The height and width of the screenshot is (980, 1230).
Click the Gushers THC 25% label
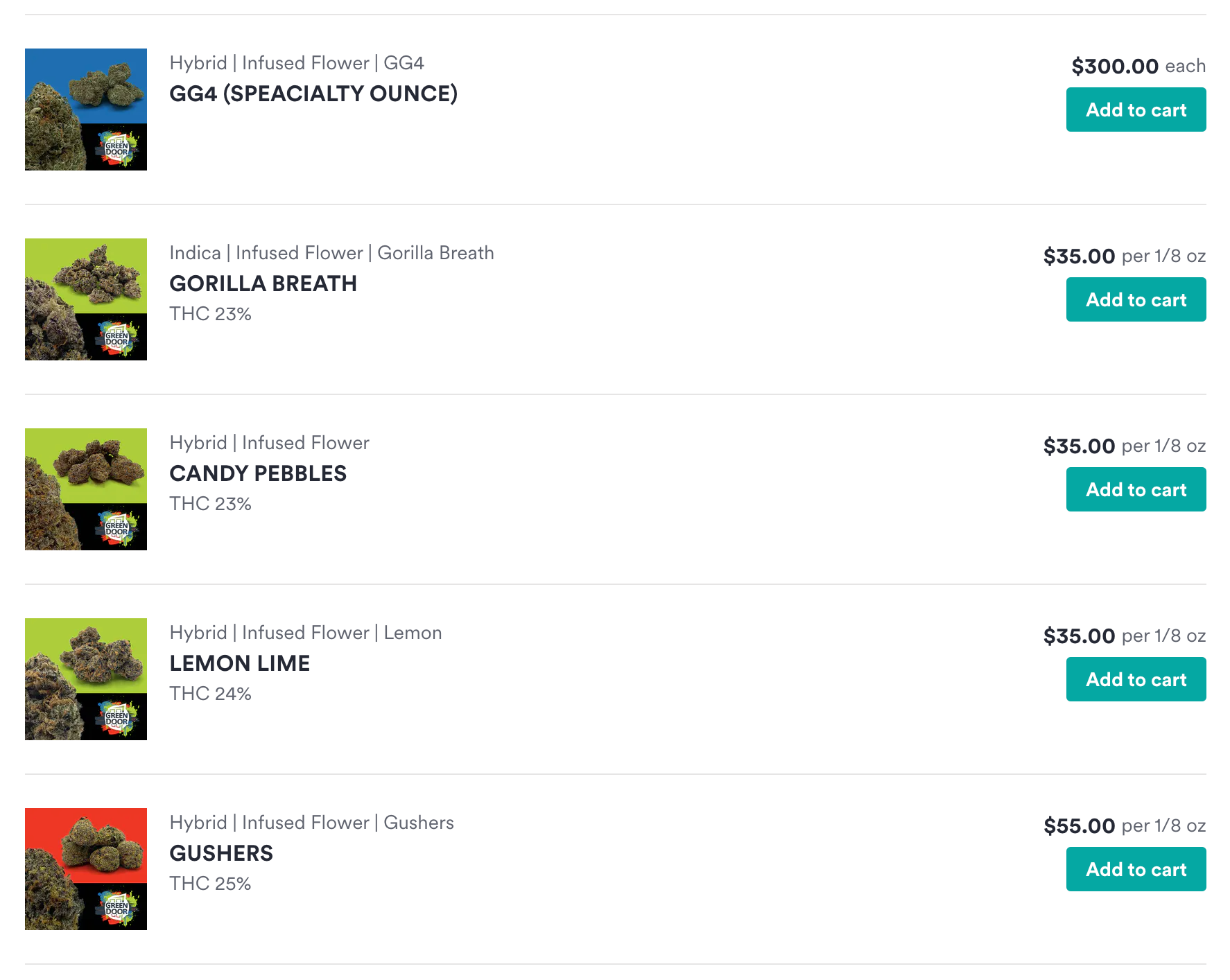[x=210, y=884]
